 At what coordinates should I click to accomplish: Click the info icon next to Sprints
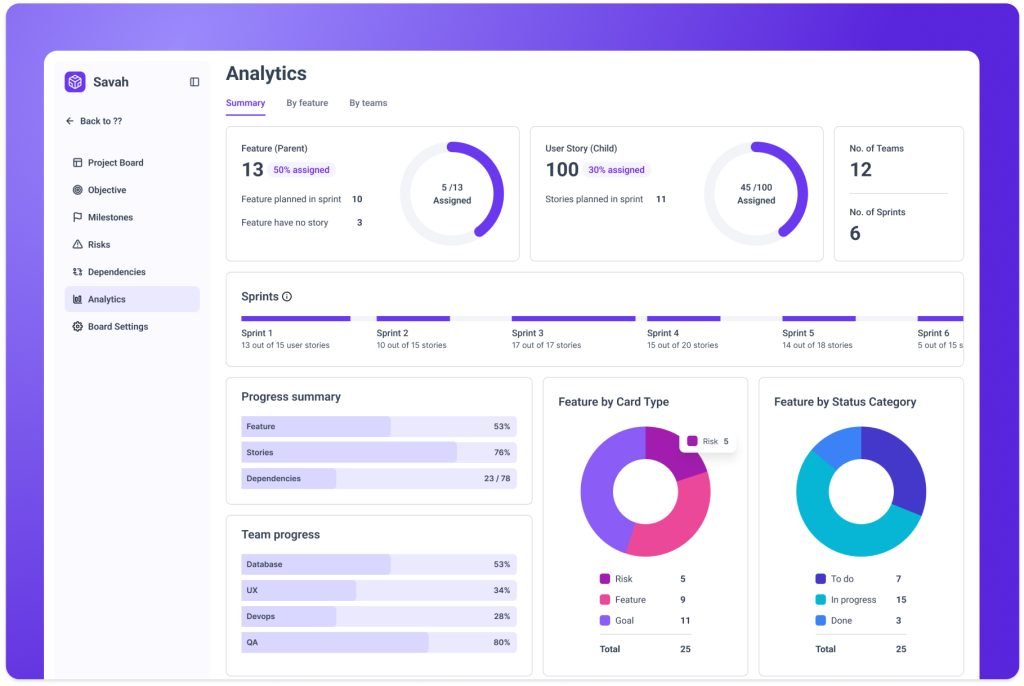coord(287,297)
